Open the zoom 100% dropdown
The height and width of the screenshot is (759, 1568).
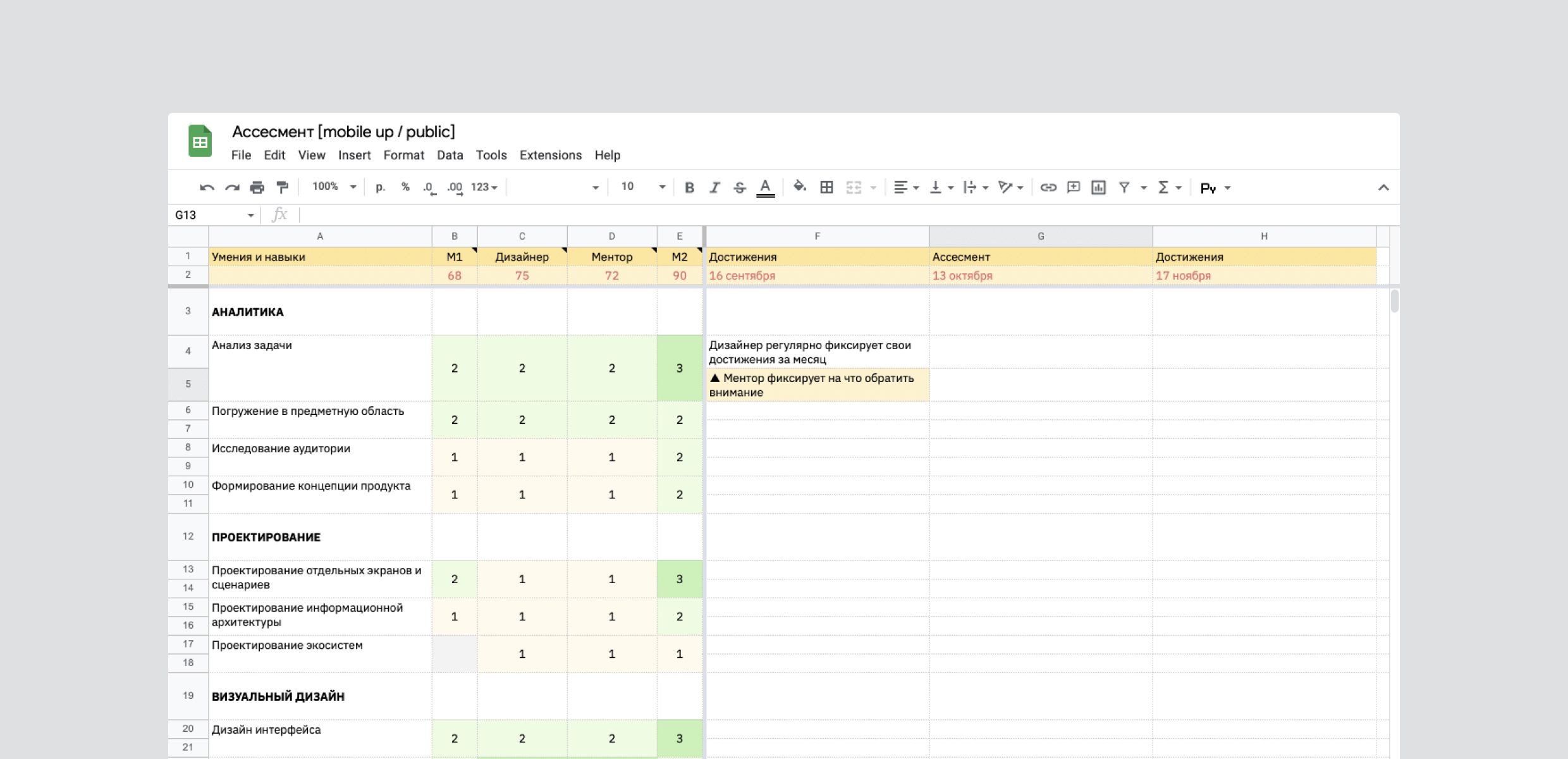tap(334, 187)
